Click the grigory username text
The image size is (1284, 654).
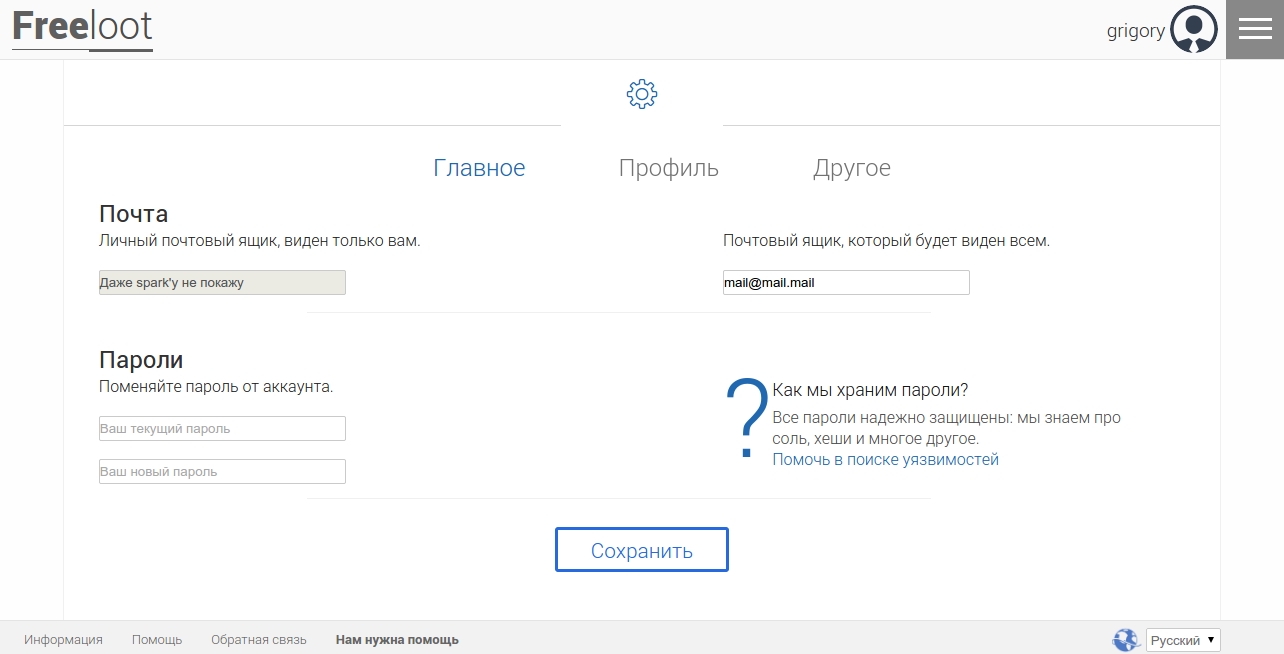1136,31
